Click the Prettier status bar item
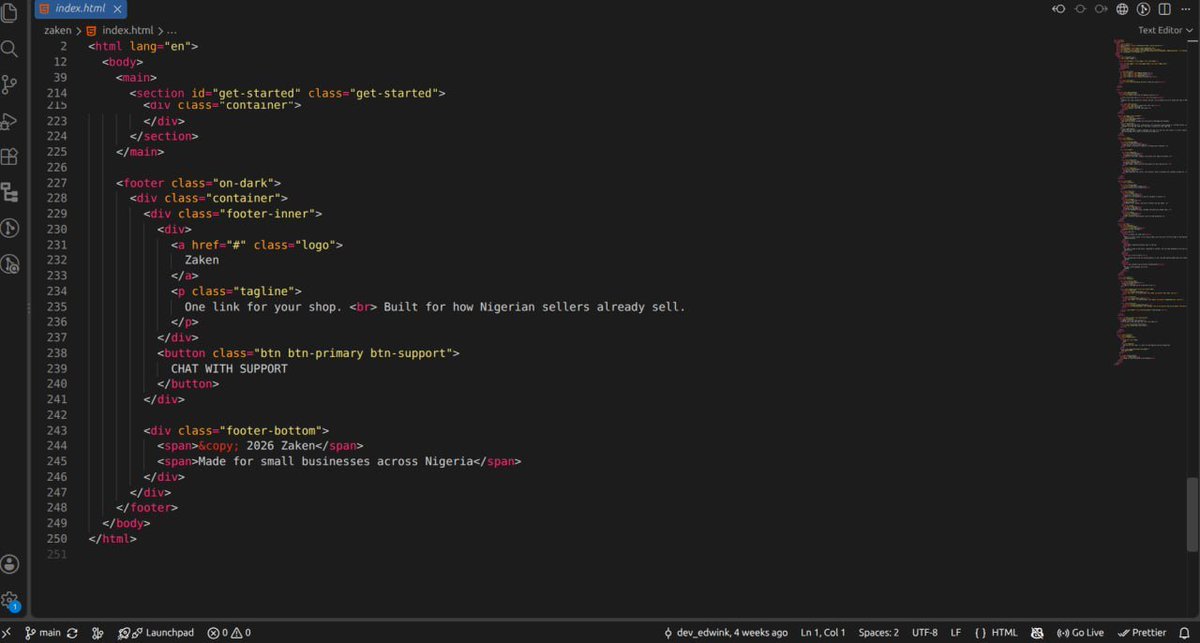 pos(1142,632)
